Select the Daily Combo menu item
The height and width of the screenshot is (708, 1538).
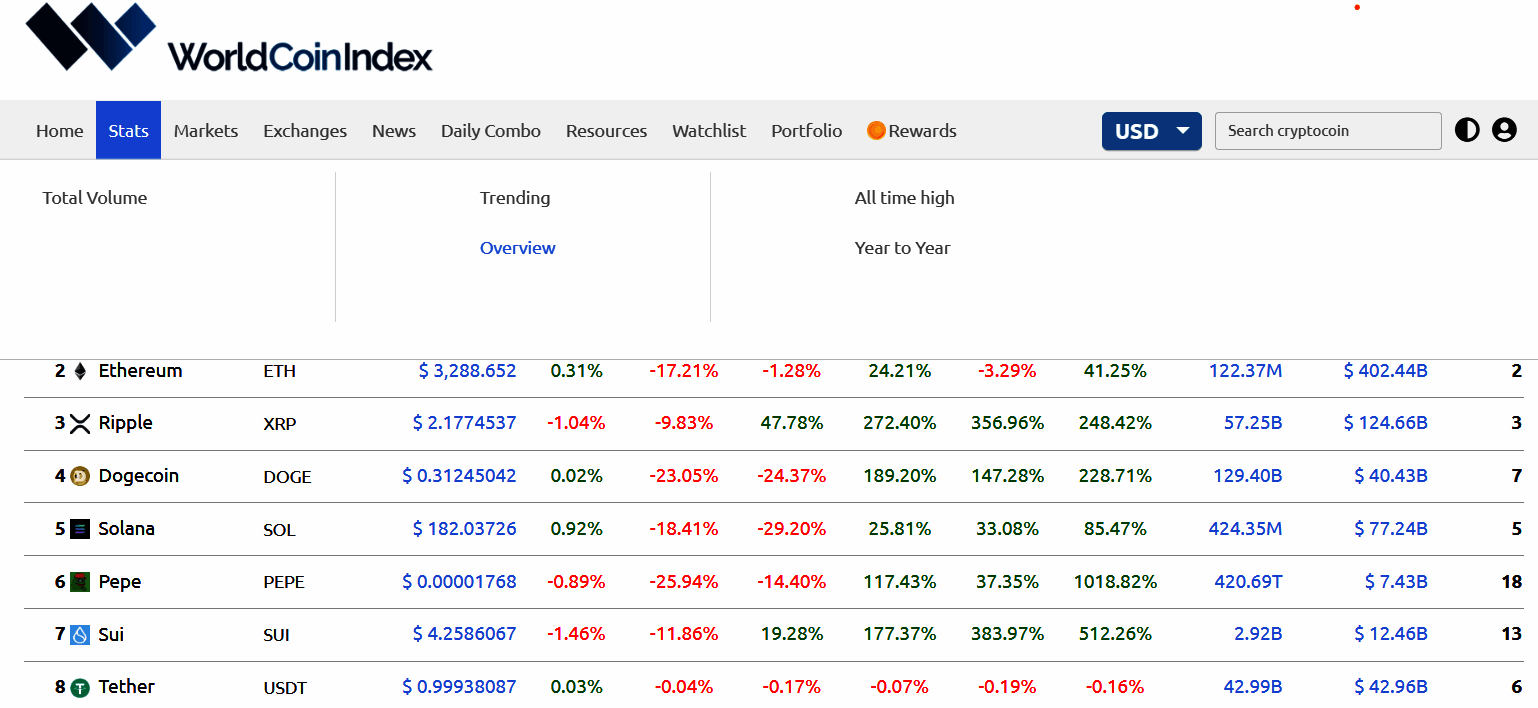[490, 130]
